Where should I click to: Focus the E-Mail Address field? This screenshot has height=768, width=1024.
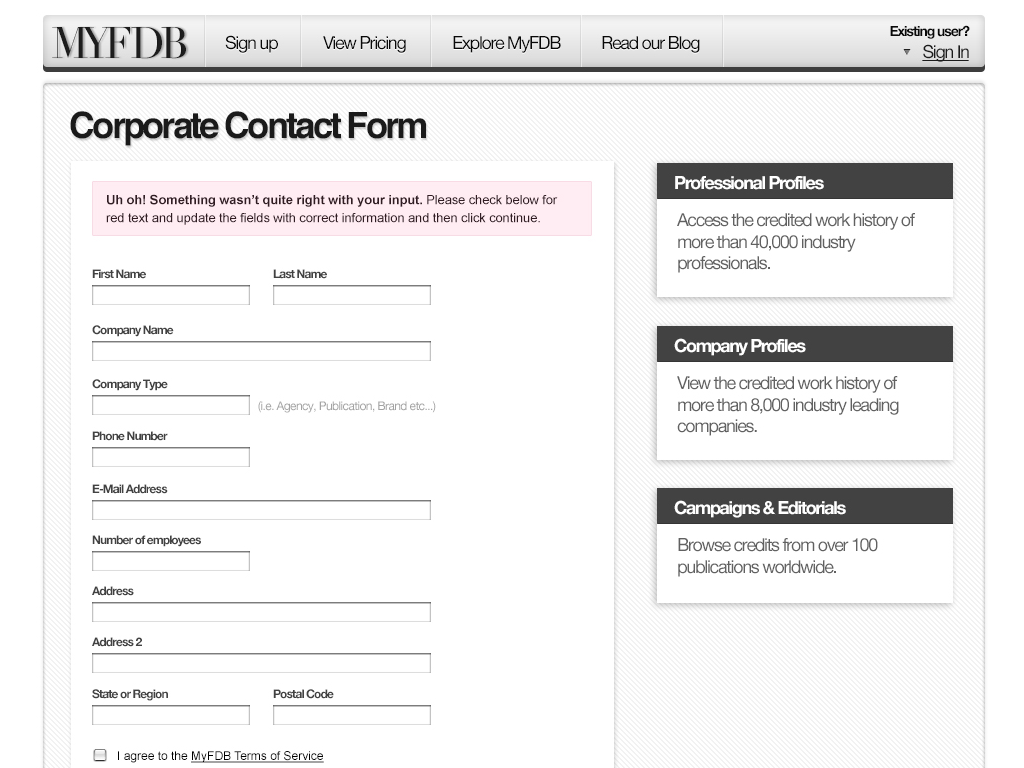point(261,510)
